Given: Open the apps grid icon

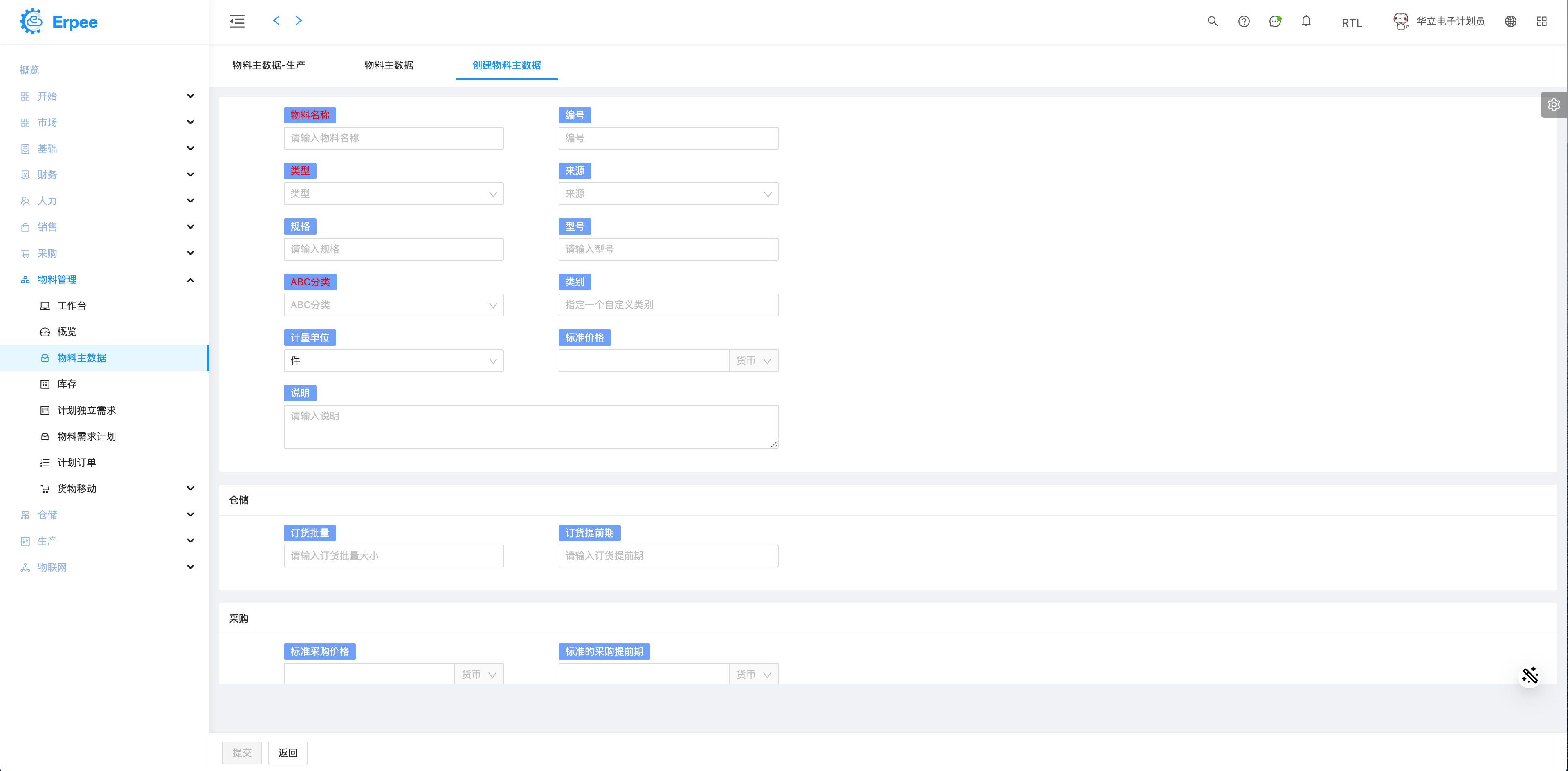Looking at the screenshot, I should (1541, 21).
